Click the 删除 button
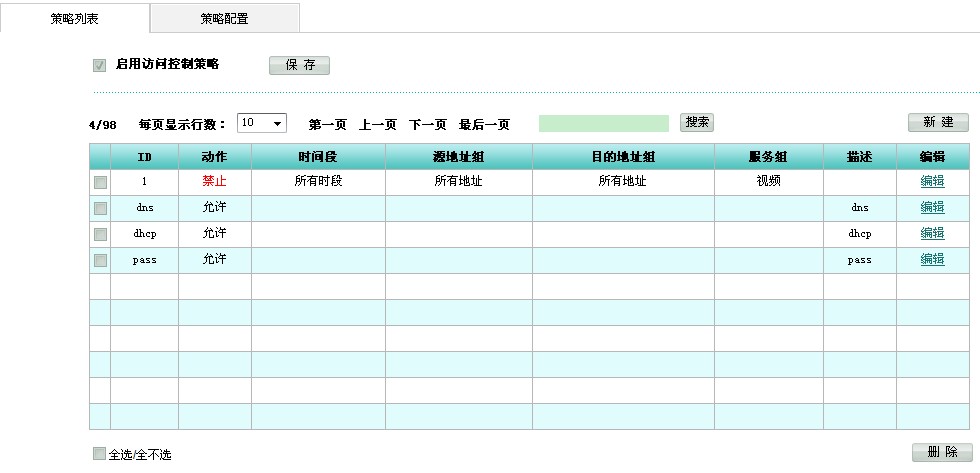The width and height of the screenshot is (980, 473). pyautogui.click(x=941, y=452)
